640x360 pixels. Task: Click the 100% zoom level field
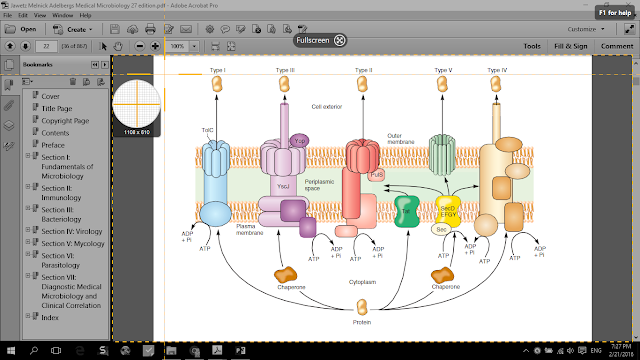(x=177, y=46)
